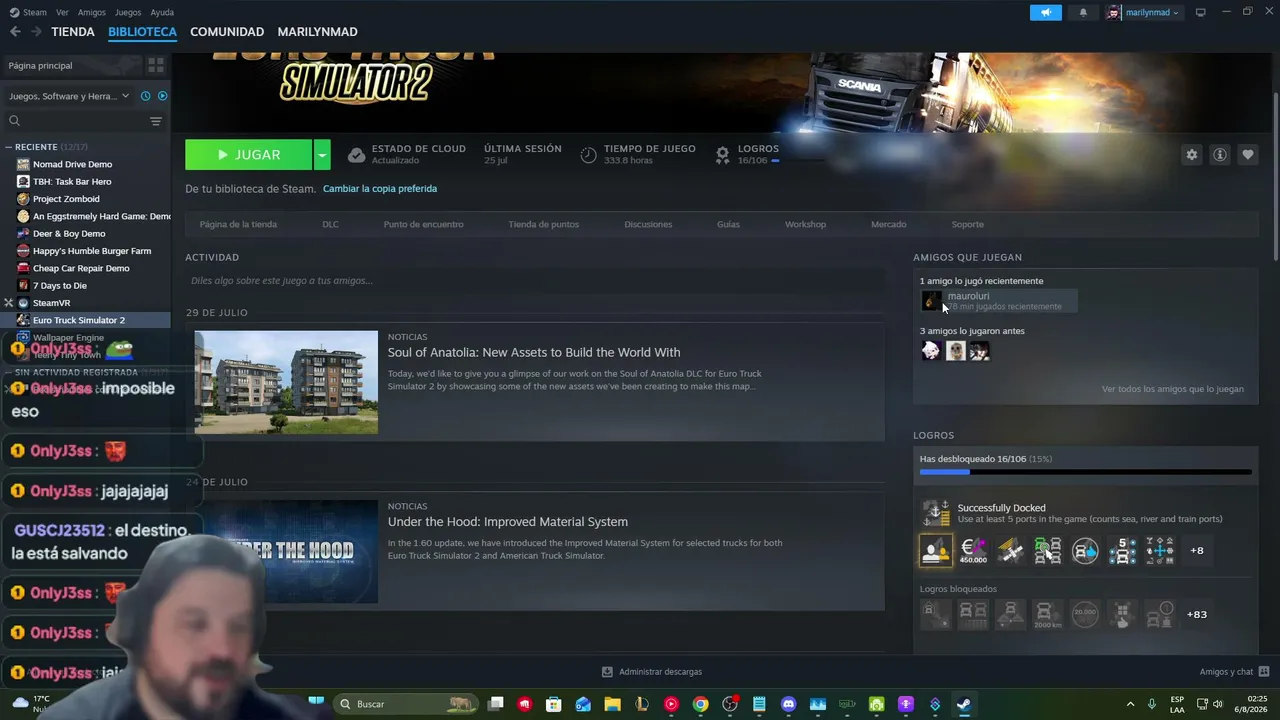Open the Discusiones link
This screenshot has width=1280, height=720.
648,224
